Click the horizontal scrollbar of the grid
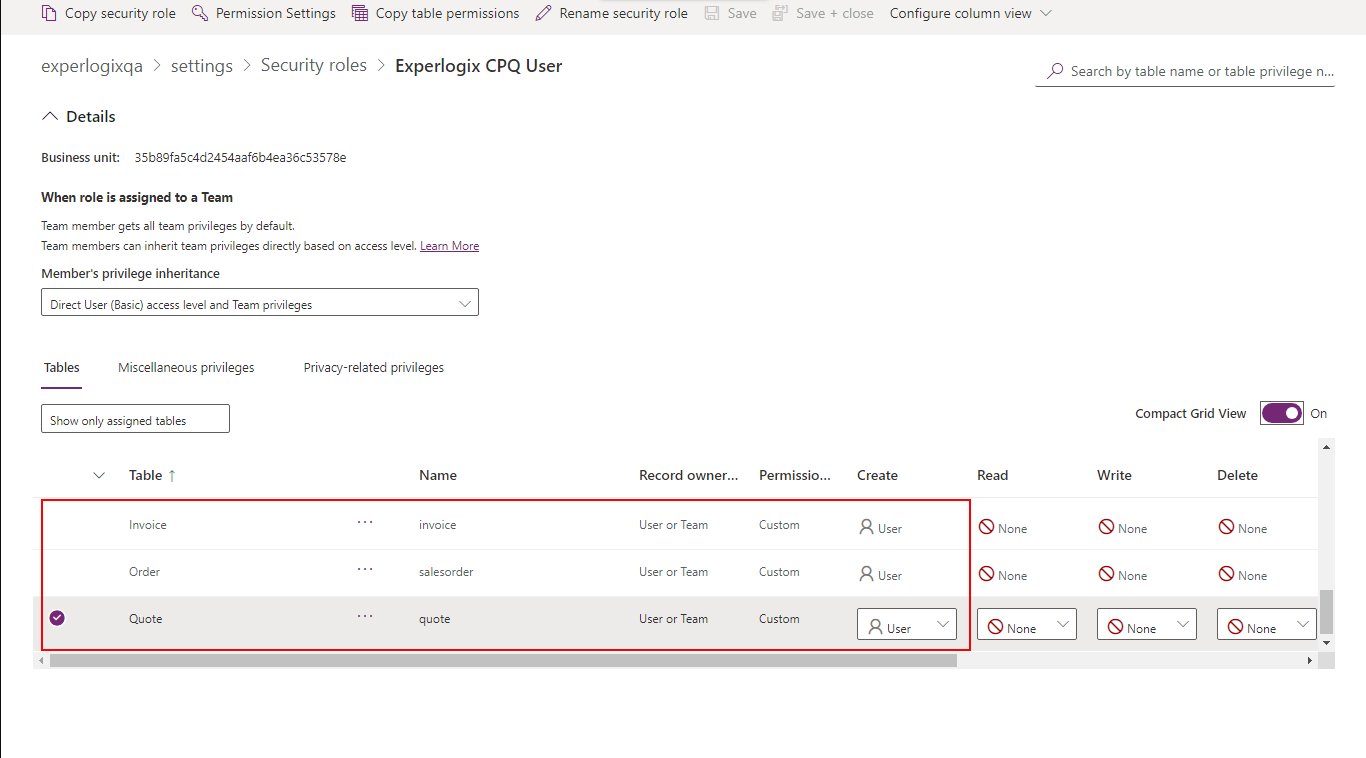 [x=503, y=660]
